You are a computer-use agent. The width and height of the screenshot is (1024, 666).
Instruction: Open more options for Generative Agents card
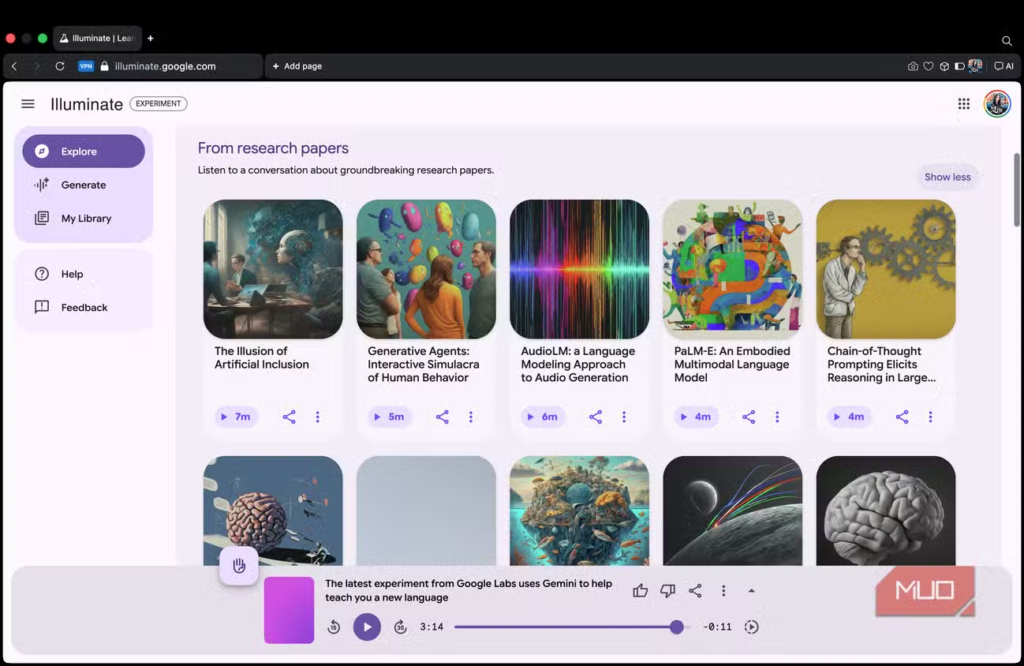(471, 417)
